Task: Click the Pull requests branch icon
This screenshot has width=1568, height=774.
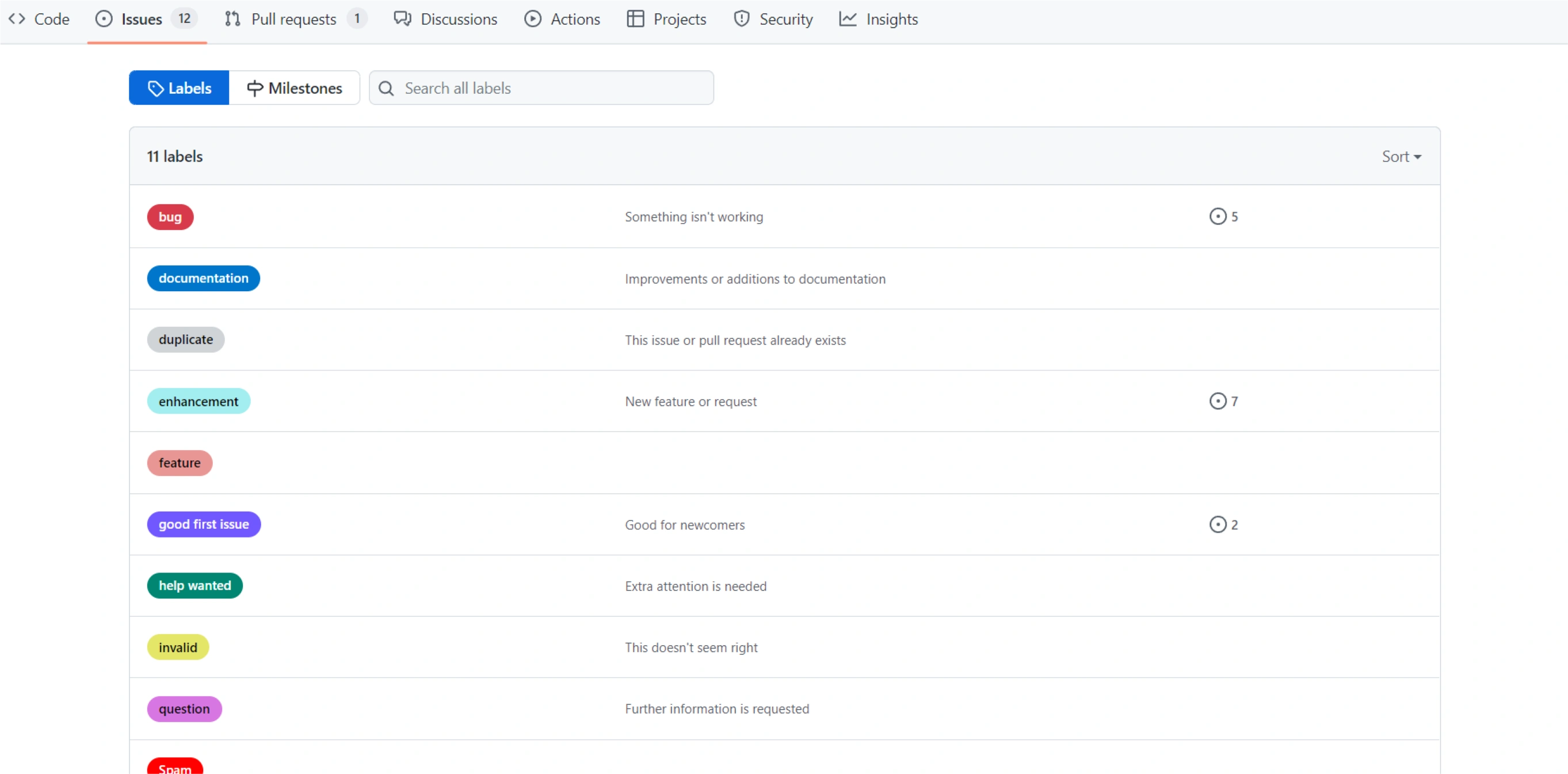Action: tap(232, 19)
